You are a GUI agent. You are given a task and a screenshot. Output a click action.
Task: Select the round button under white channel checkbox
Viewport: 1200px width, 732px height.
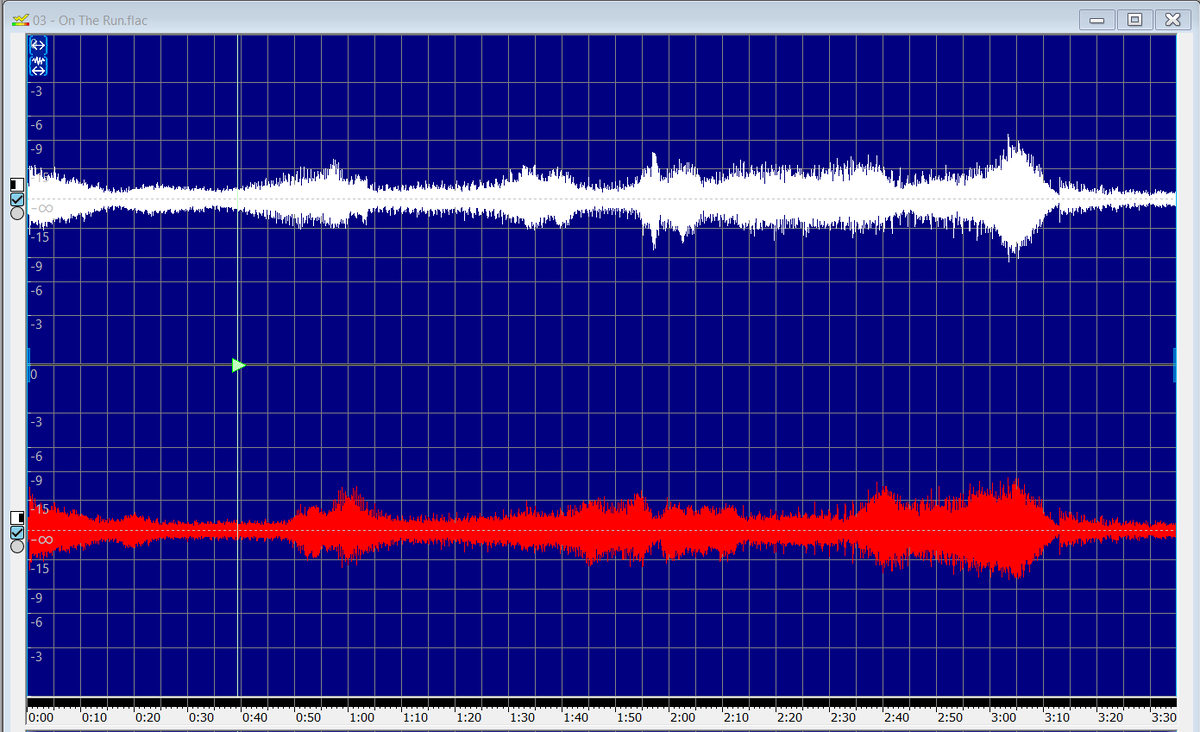(x=16, y=213)
